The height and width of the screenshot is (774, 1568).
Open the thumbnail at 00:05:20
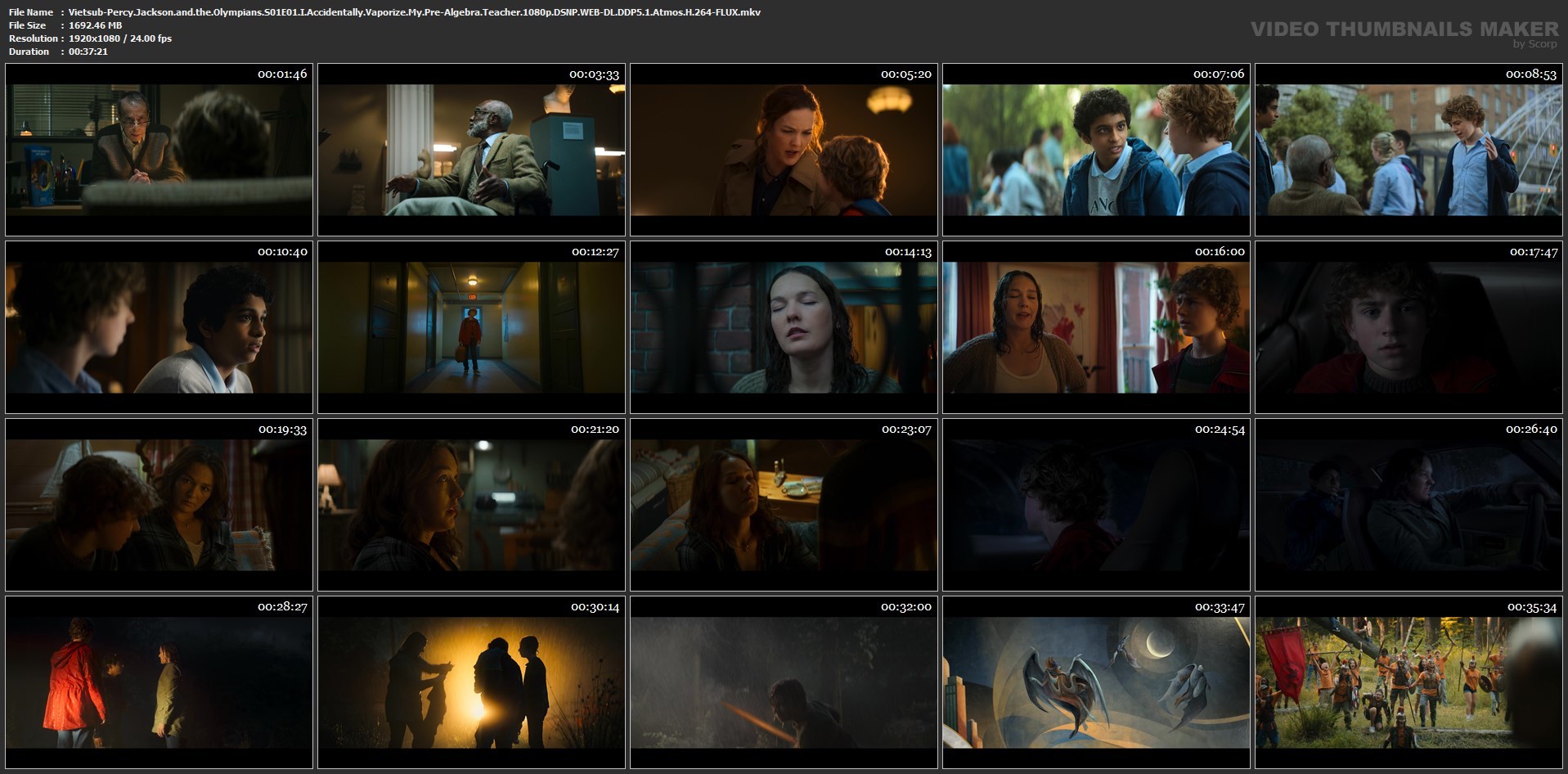point(784,150)
